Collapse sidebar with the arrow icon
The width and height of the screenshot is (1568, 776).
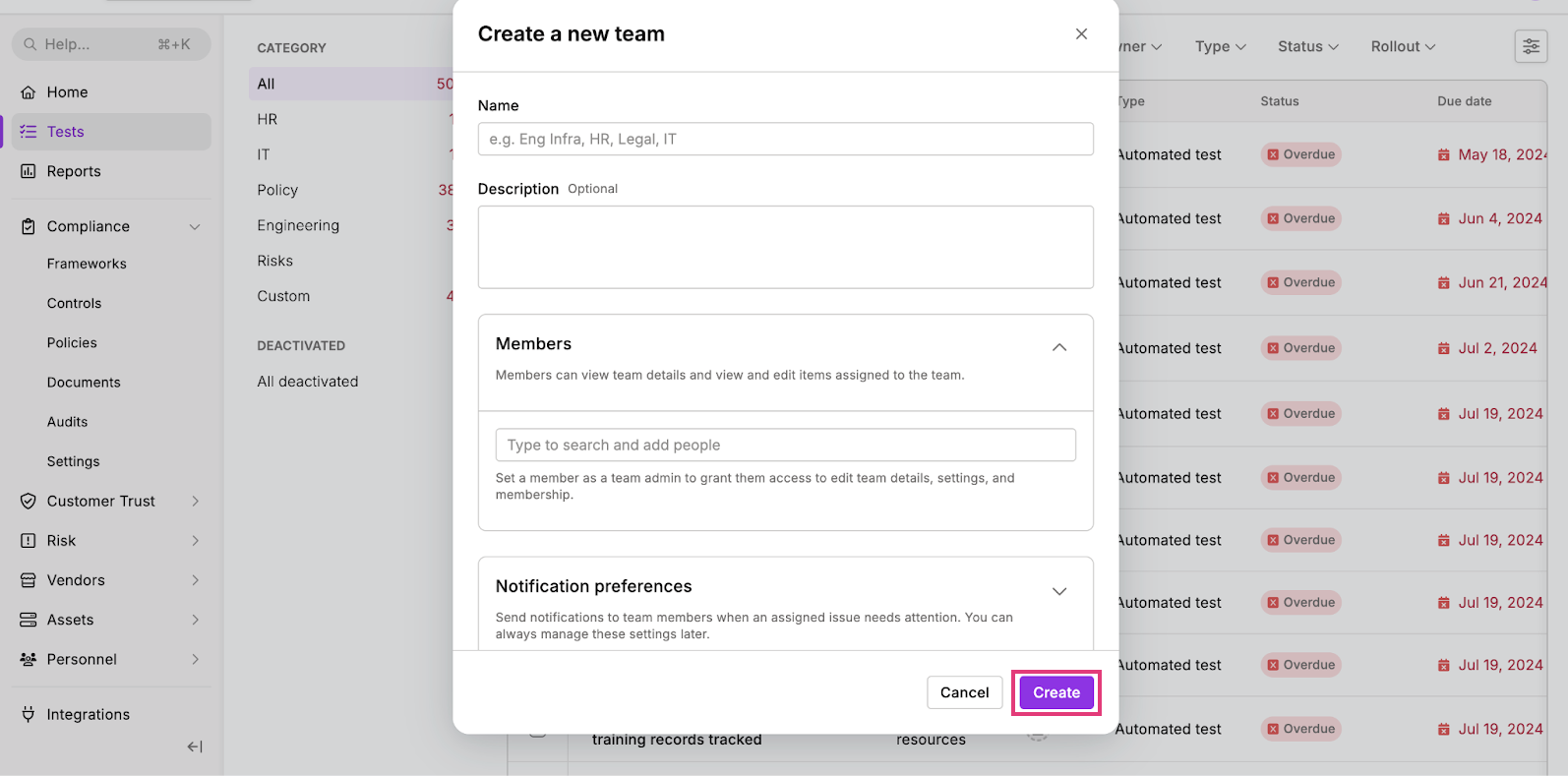(x=195, y=747)
